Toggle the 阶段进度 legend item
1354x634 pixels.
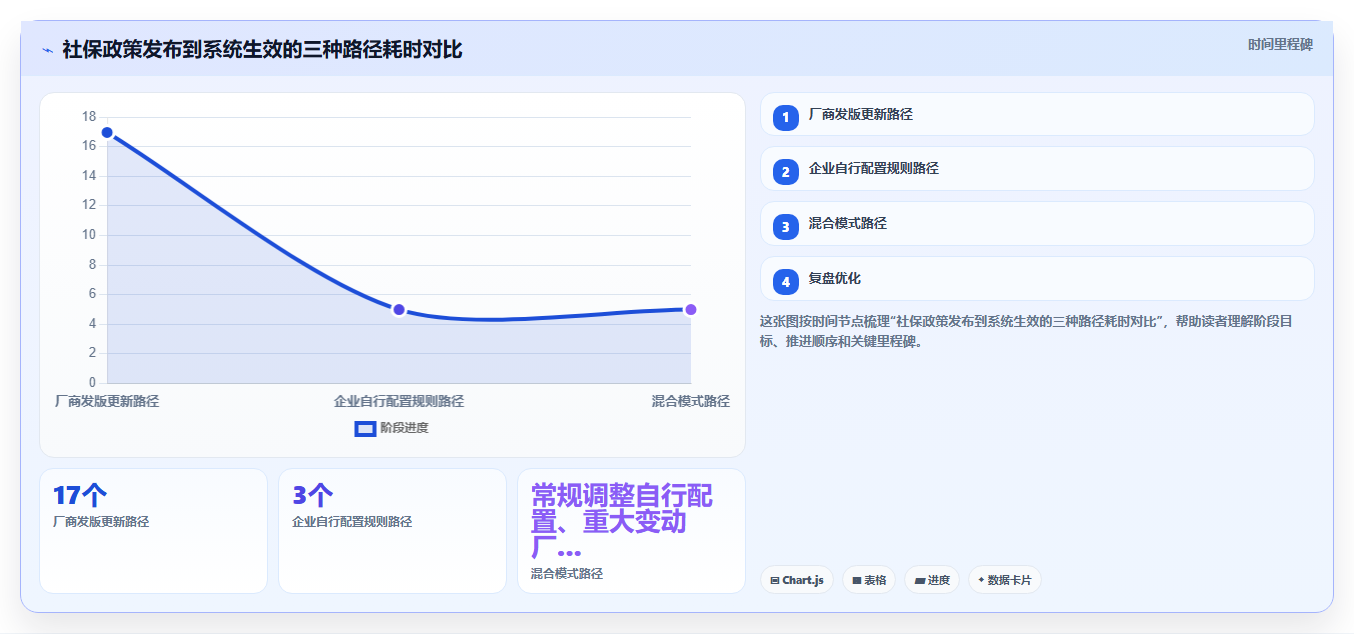tap(392, 428)
